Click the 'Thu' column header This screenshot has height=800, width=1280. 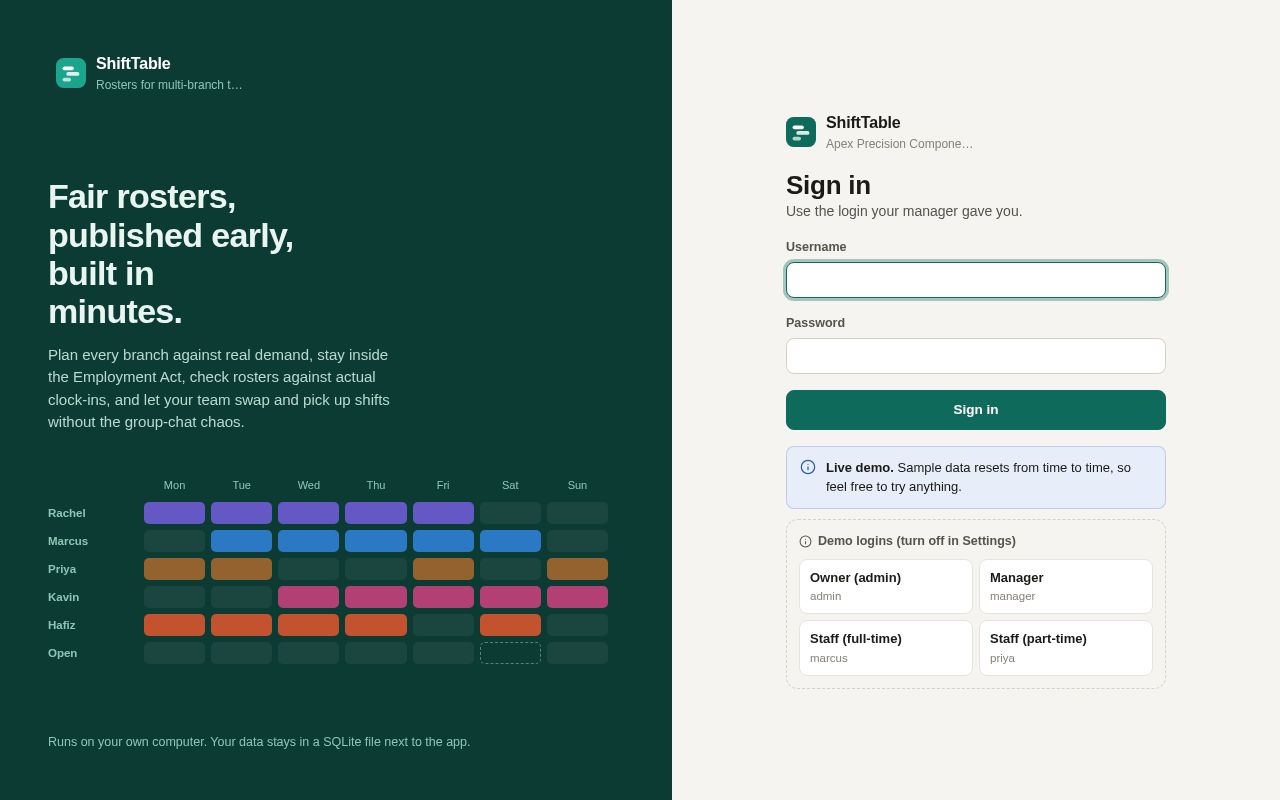point(376,485)
